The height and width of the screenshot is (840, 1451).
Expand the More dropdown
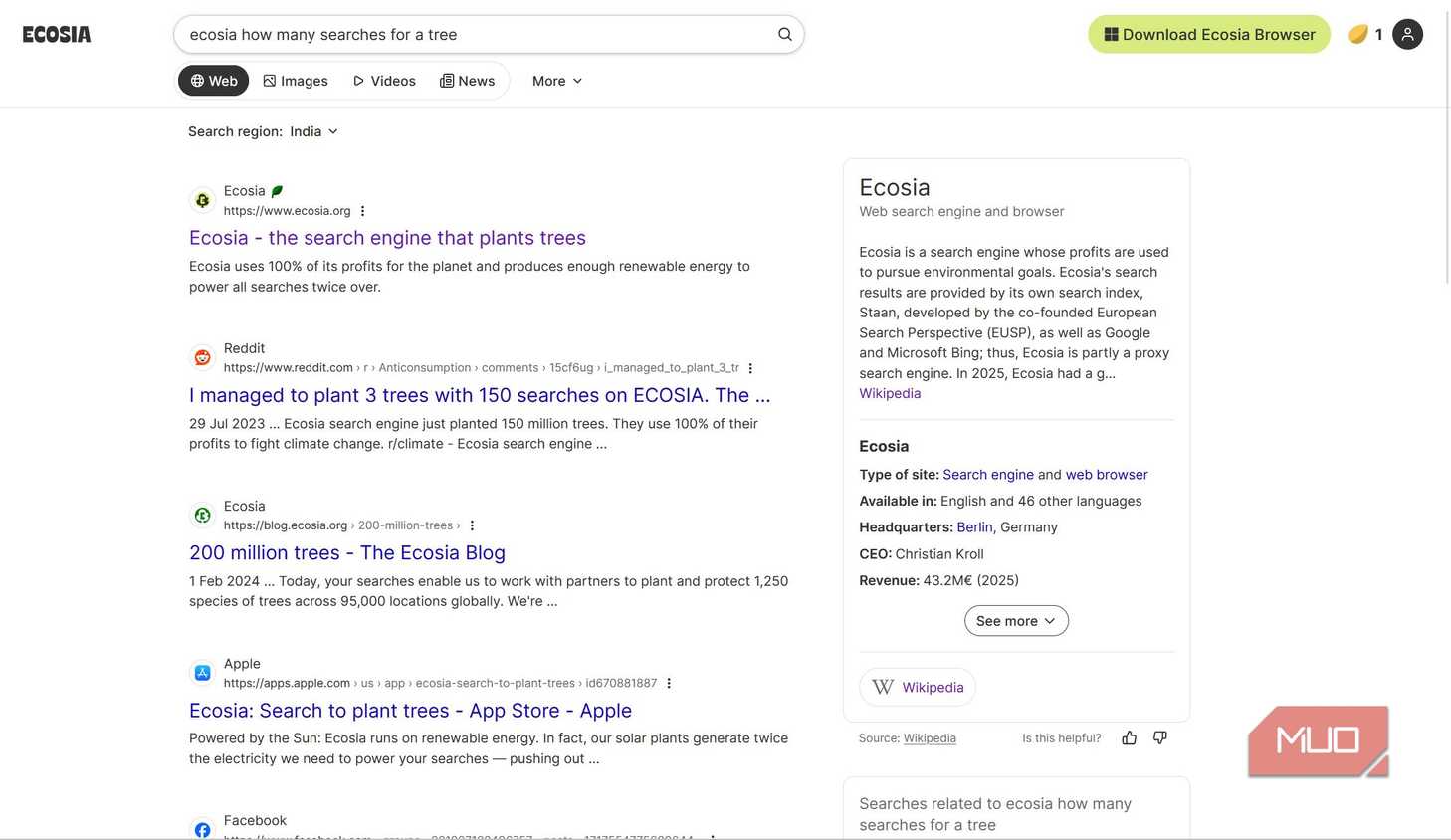(x=557, y=81)
